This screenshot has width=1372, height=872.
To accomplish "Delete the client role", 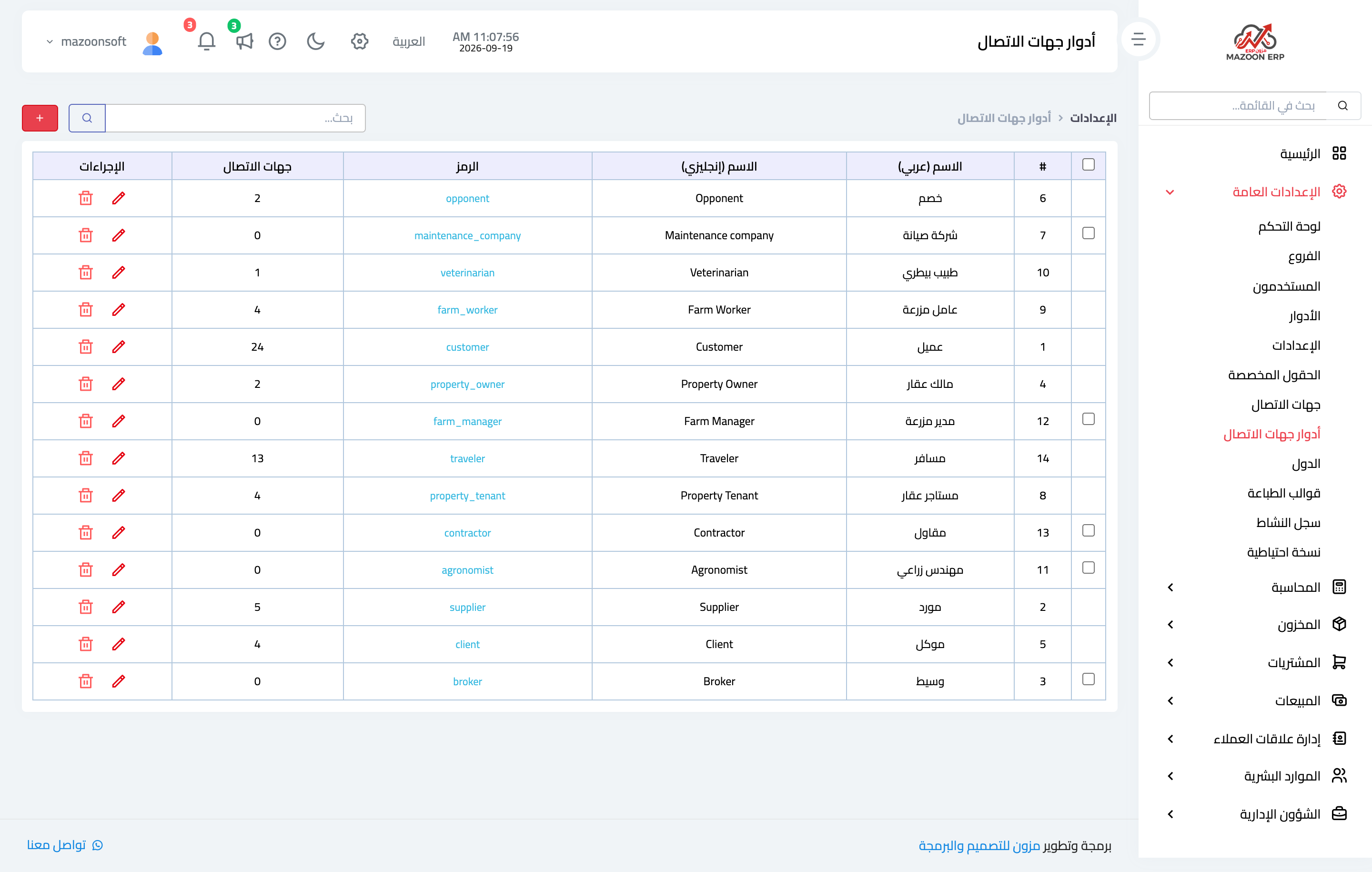I will pyautogui.click(x=85, y=644).
